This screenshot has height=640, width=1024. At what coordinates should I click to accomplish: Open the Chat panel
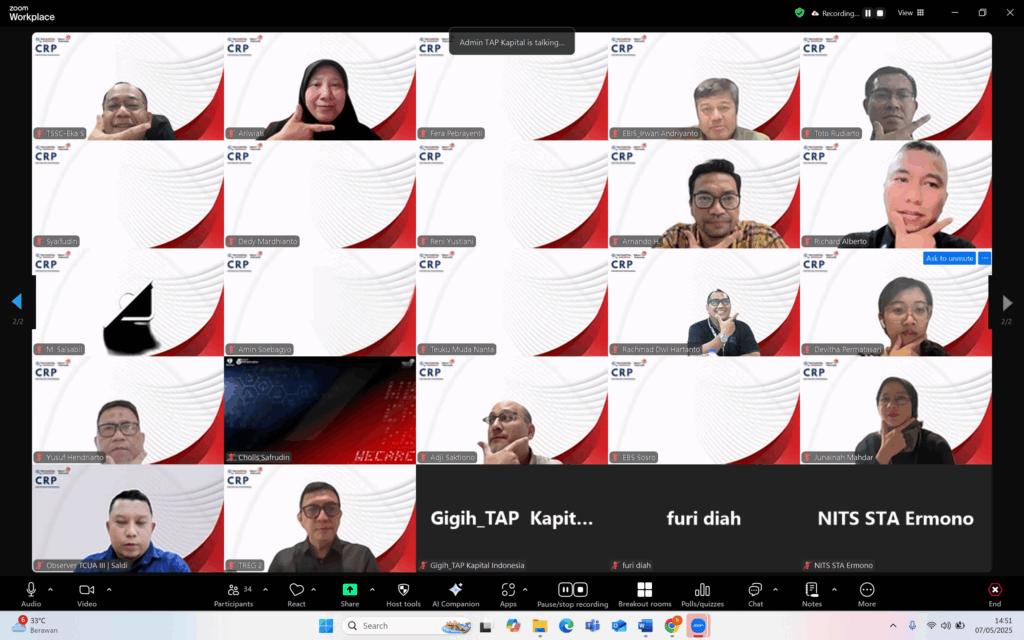click(x=756, y=594)
